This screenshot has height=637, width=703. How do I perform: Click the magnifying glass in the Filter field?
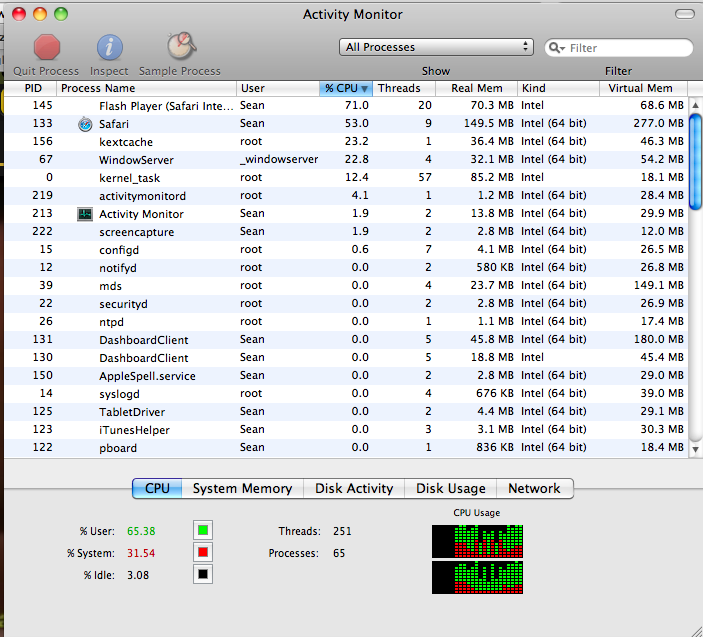[x=556, y=48]
